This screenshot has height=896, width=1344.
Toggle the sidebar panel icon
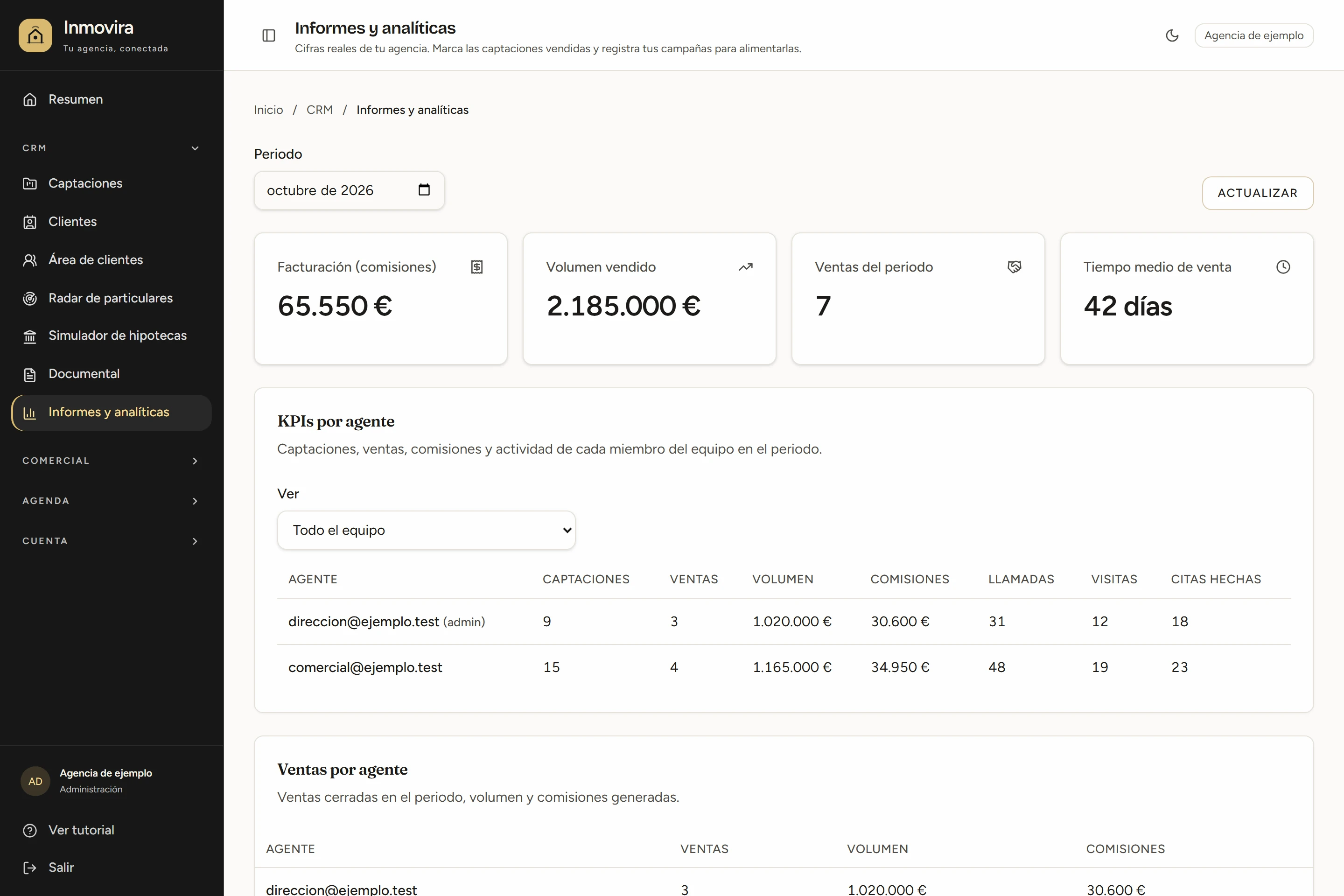click(x=269, y=35)
